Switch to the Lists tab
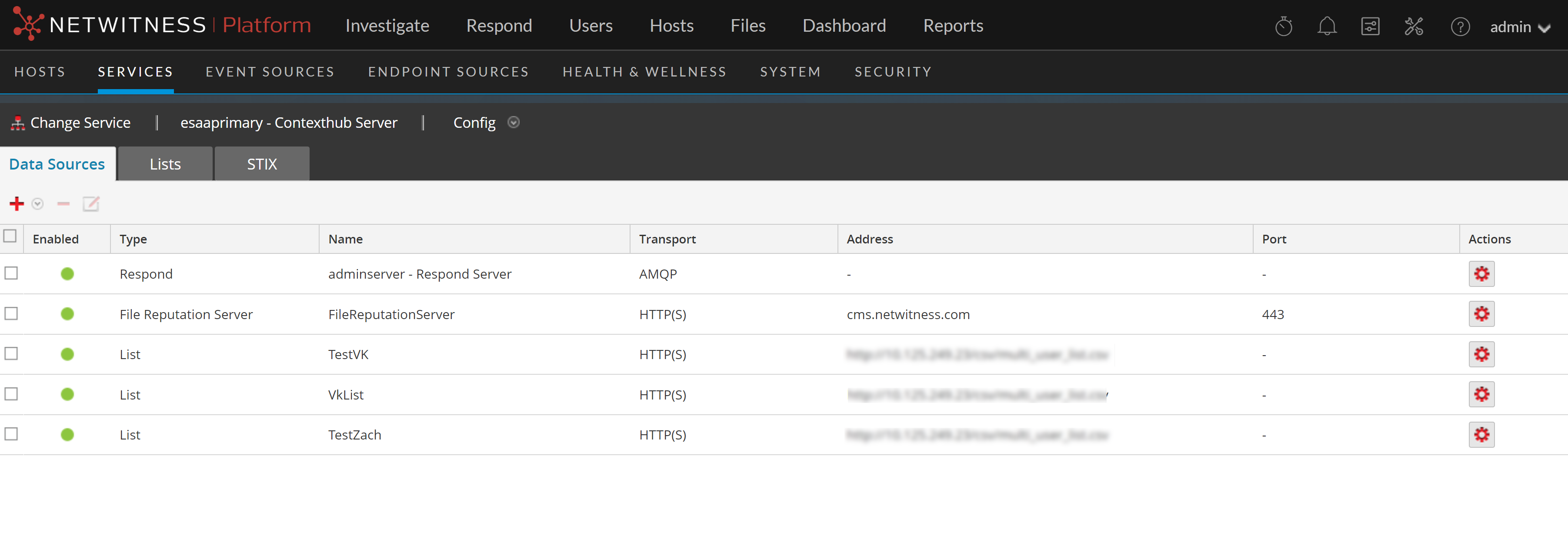 pyautogui.click(x=165, y=164)
